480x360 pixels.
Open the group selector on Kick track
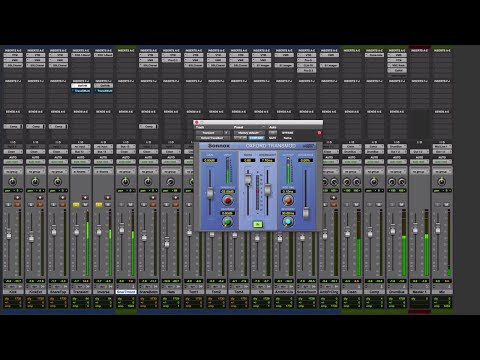coord(12,171)
